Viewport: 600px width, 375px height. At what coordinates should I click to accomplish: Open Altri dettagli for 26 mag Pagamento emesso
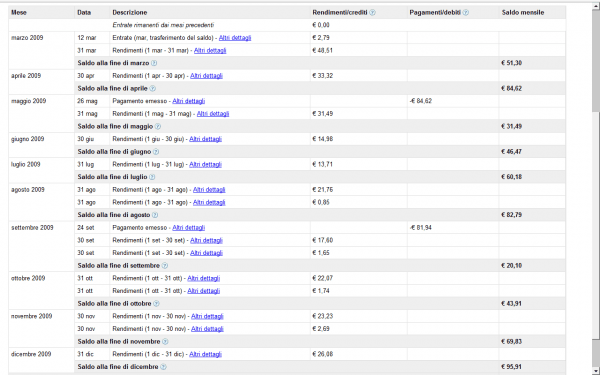(x=189, y=101)
